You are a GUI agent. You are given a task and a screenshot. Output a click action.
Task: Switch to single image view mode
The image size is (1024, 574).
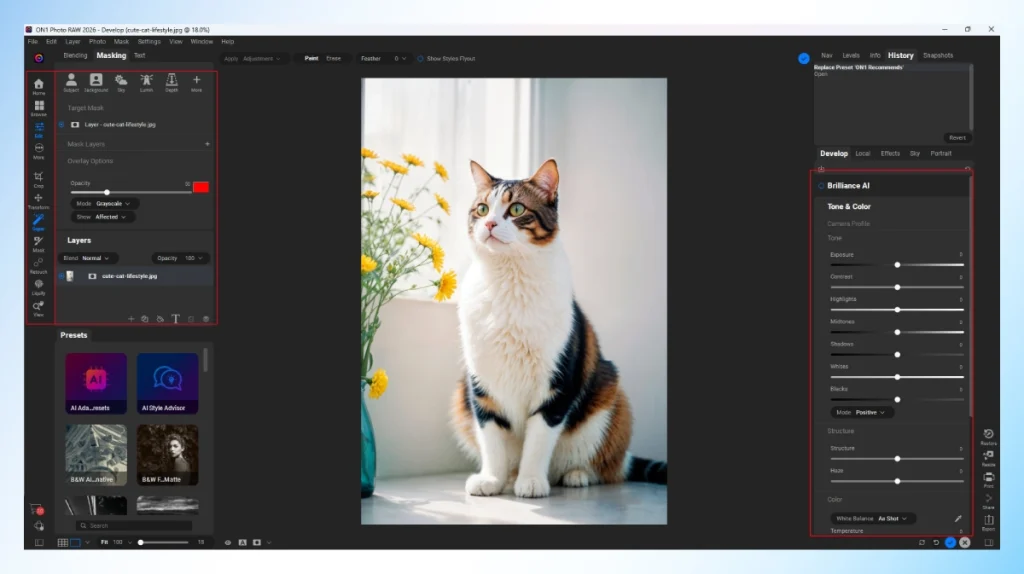(75, 542)
